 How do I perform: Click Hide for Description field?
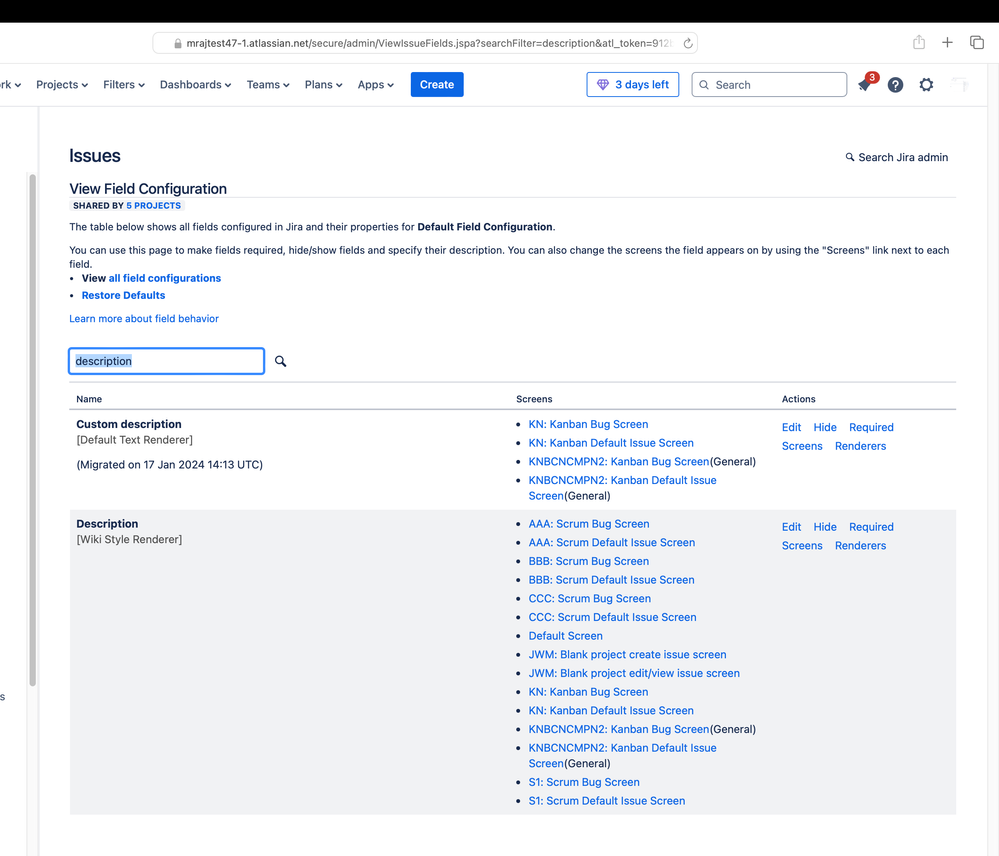pyautogui.click(x=825, y=527)
